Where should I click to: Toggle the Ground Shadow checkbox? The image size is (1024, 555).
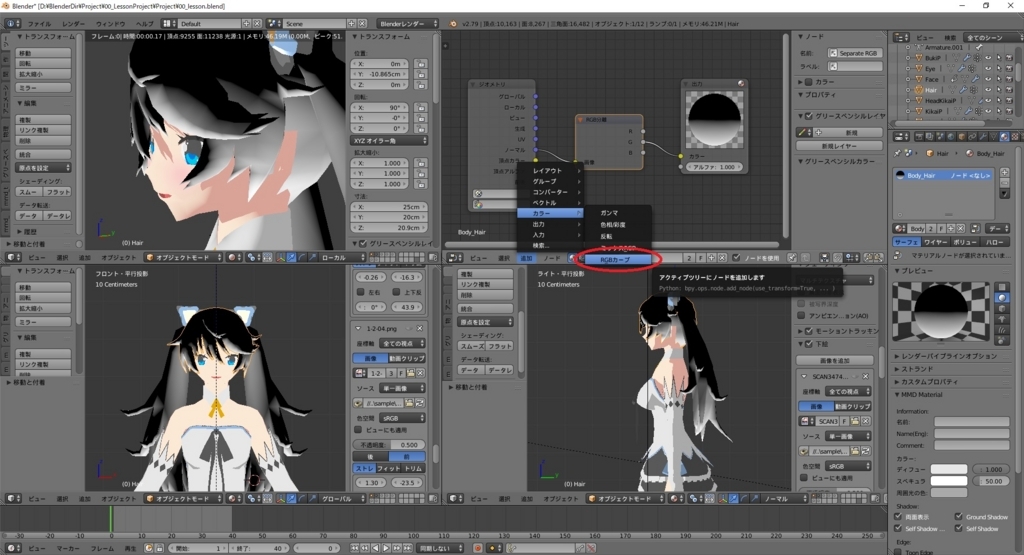(959, 516)
